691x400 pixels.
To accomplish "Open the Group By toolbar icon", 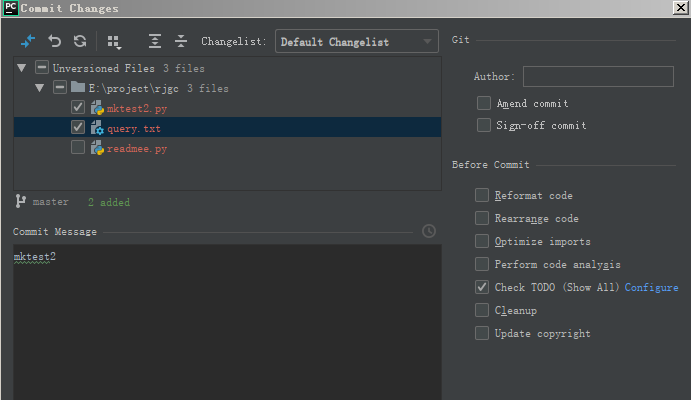I will tap(114, 42).
